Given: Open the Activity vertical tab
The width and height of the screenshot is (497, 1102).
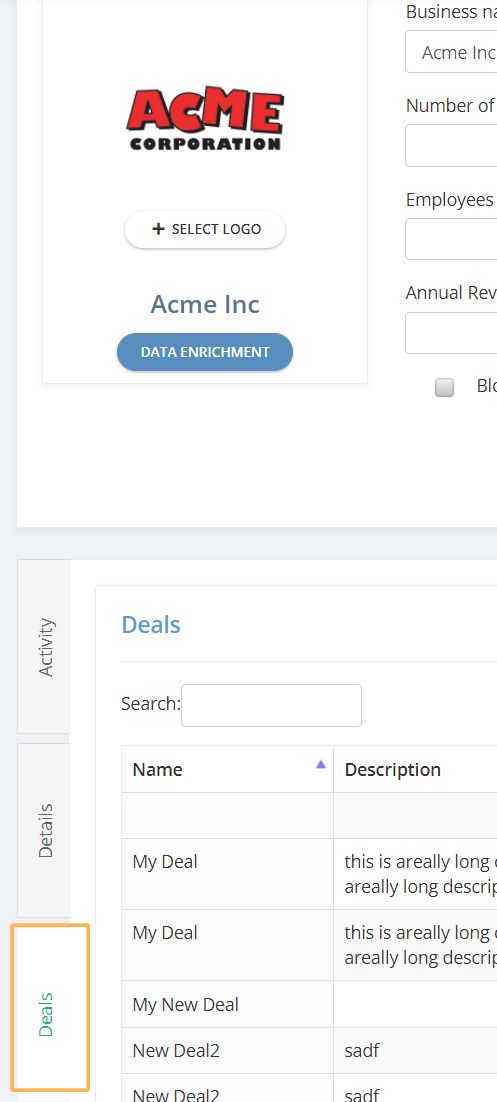Looking at the screenshot, I should pos(44,647).
